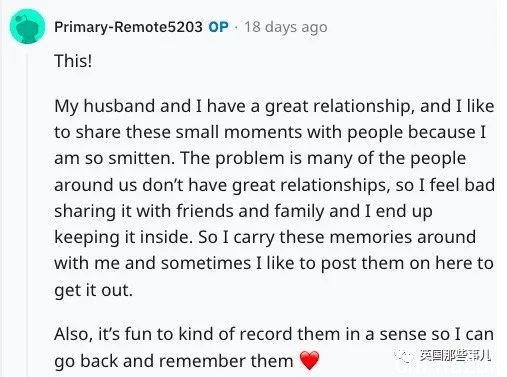Click the line starting 'keeping it inside'
This screenshot has height=377, width=507.
point(265,237)
